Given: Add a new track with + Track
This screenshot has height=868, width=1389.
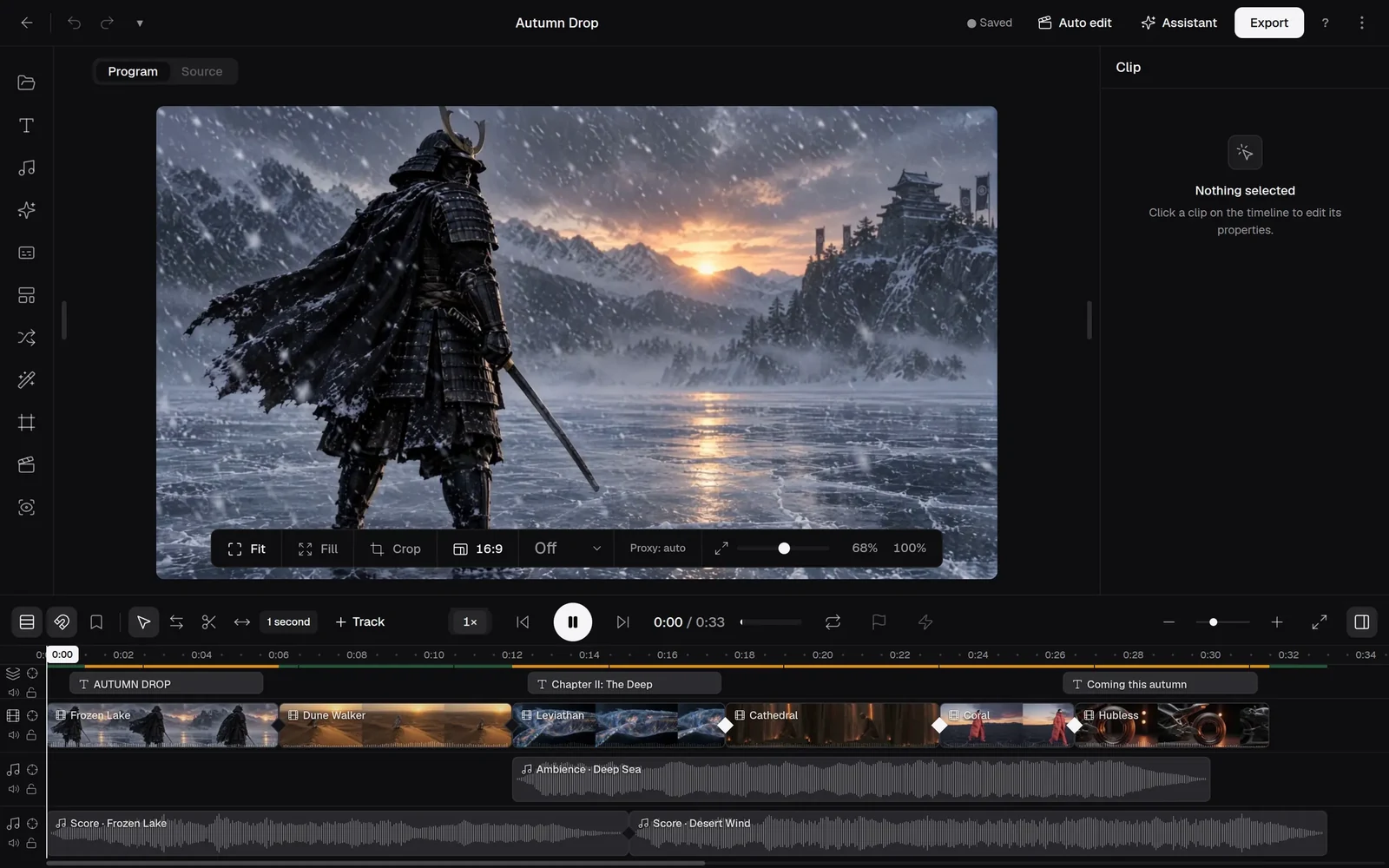Looking at the screenshot, I should [359, 621].
